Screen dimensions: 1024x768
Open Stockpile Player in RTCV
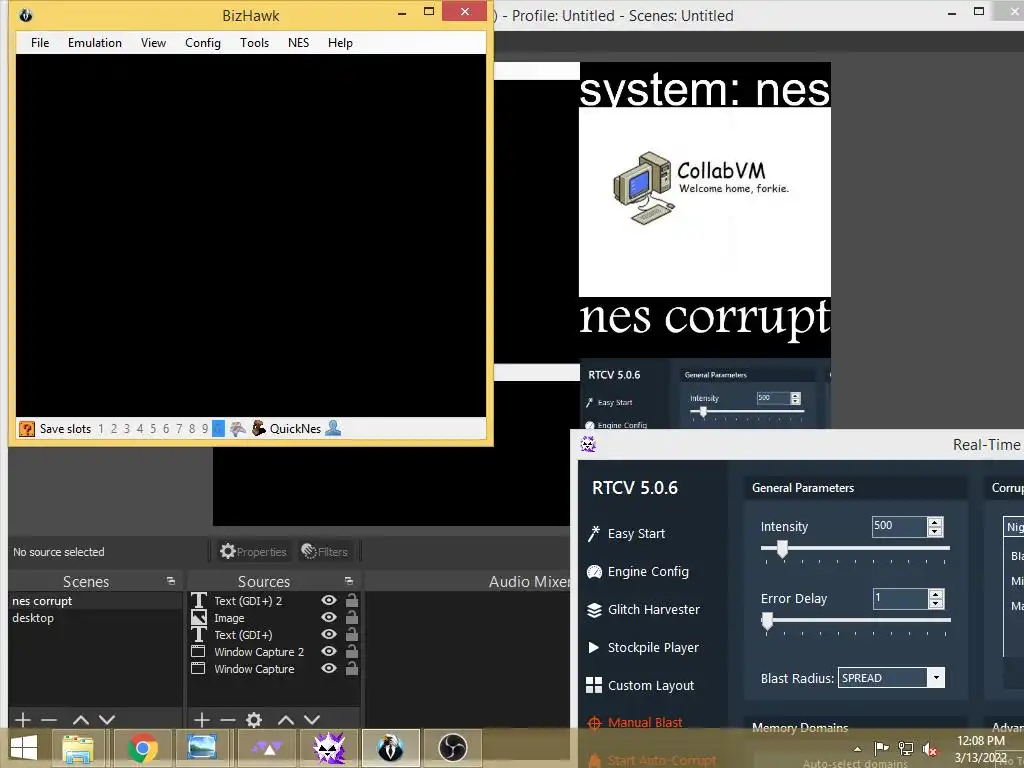pos(643,647)
